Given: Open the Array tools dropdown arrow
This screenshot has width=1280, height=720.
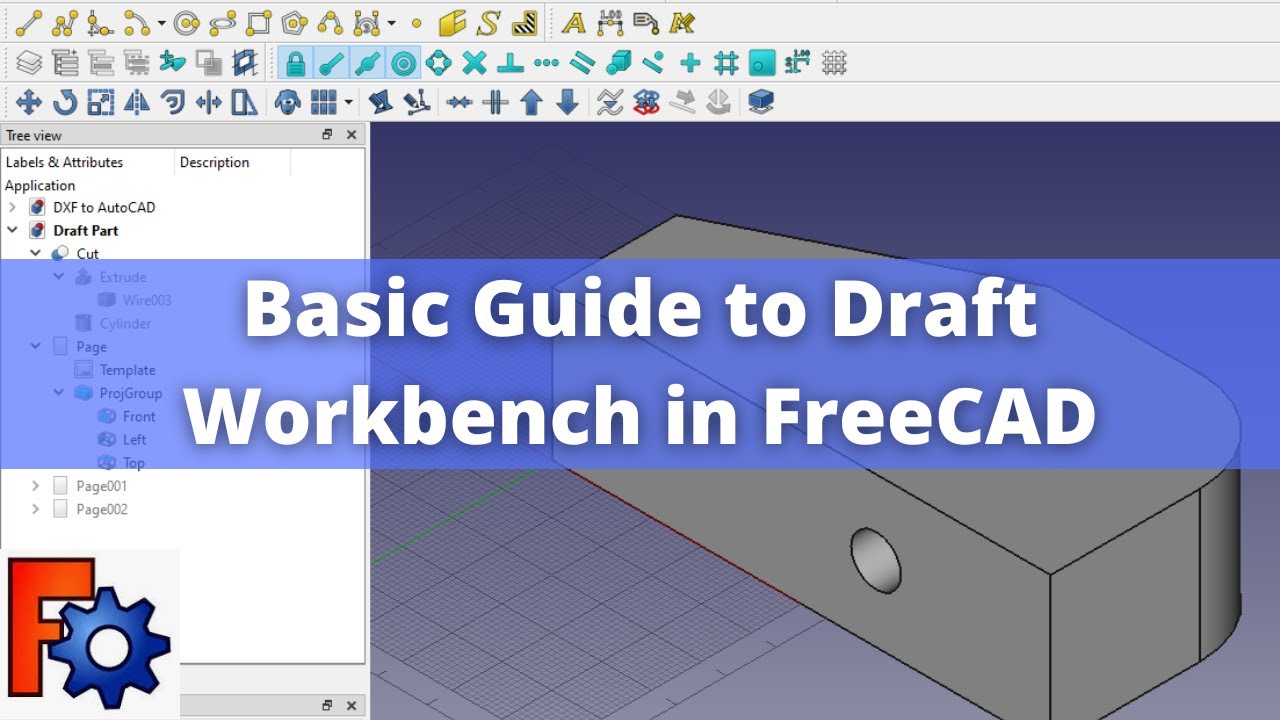Looking at the screenshot, I should (348, 102).
